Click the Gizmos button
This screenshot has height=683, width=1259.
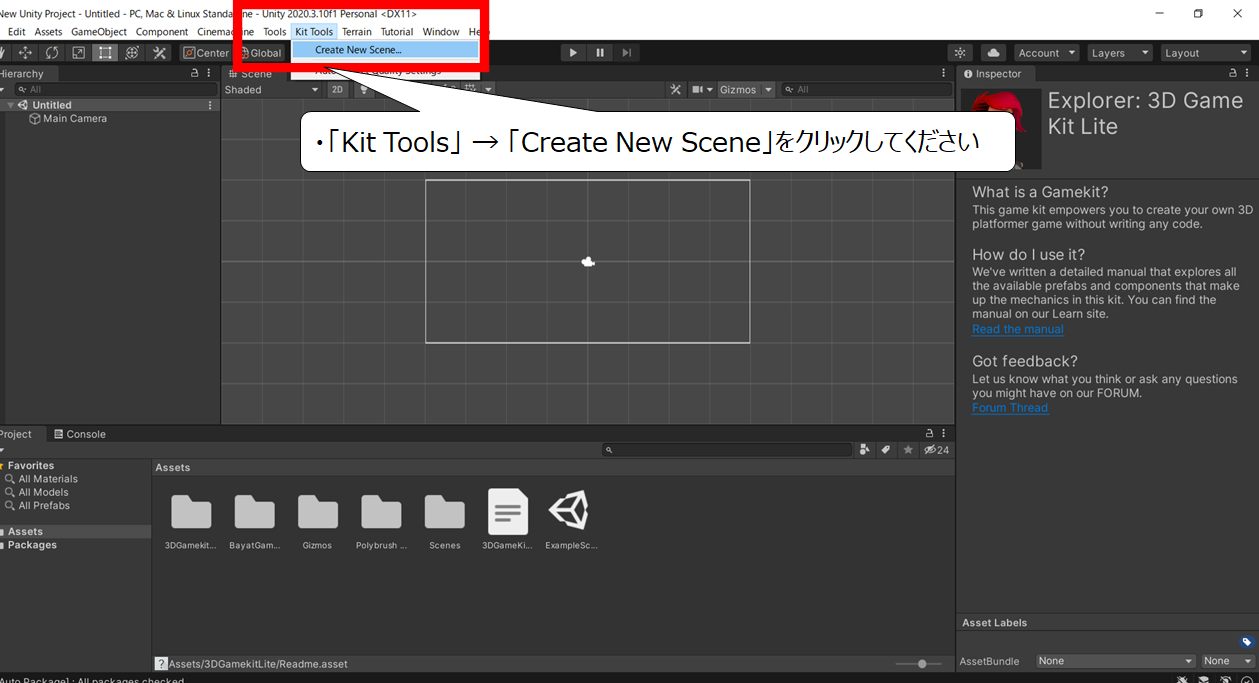tap(738, 90)
